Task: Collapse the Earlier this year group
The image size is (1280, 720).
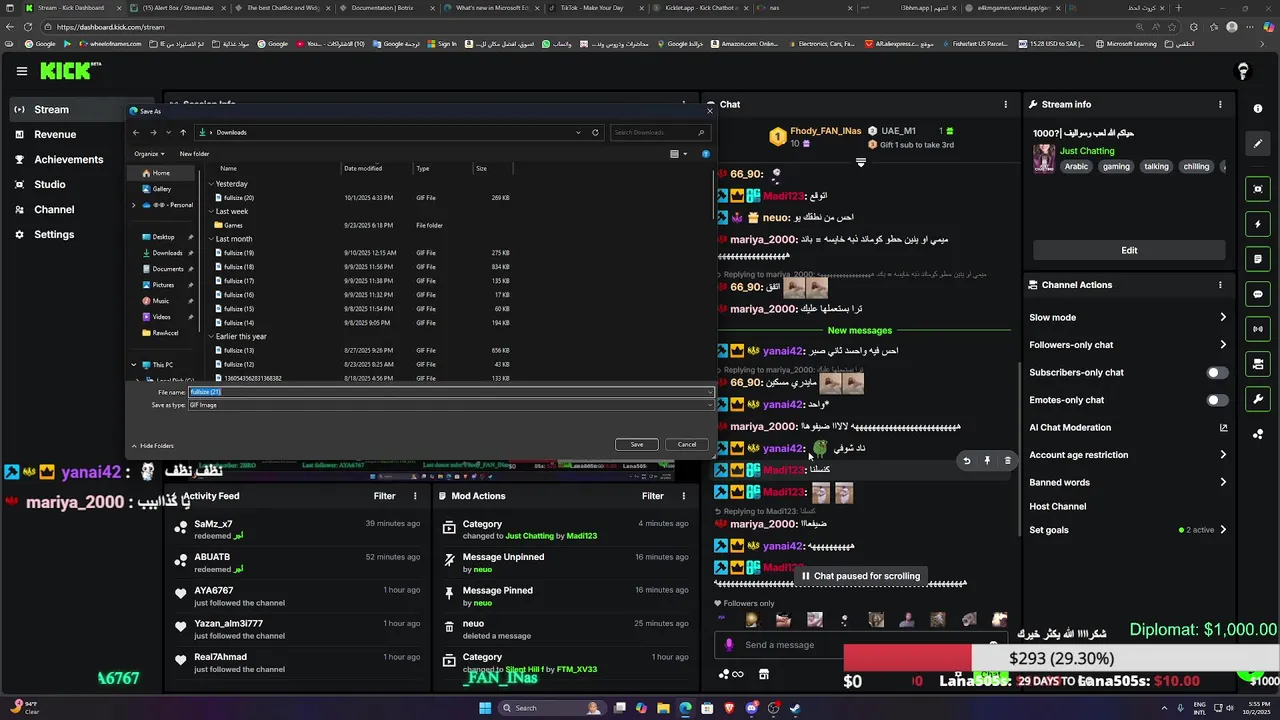Action: 212,336
